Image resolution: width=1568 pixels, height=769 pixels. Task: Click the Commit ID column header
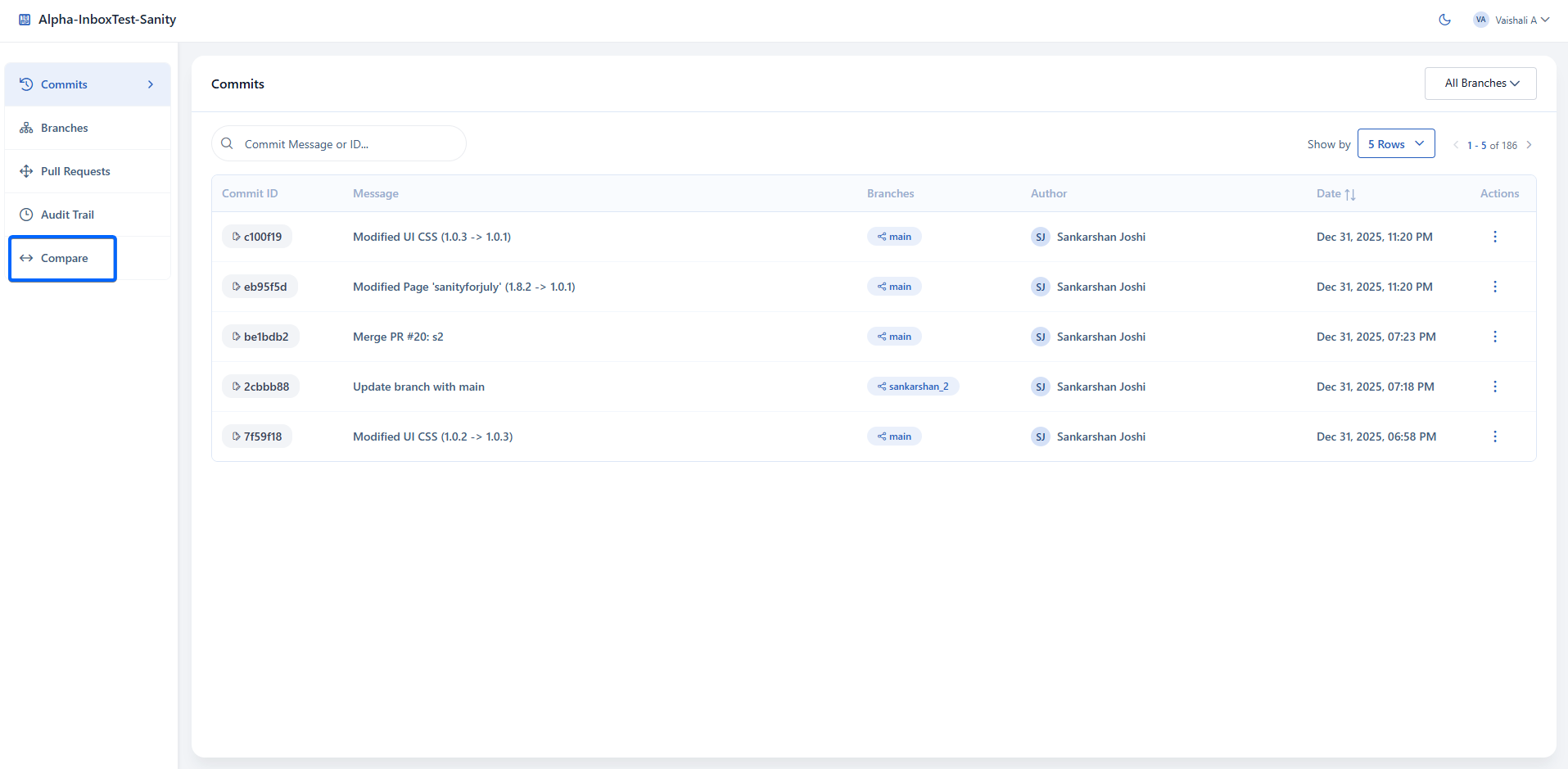pos(250,193)
